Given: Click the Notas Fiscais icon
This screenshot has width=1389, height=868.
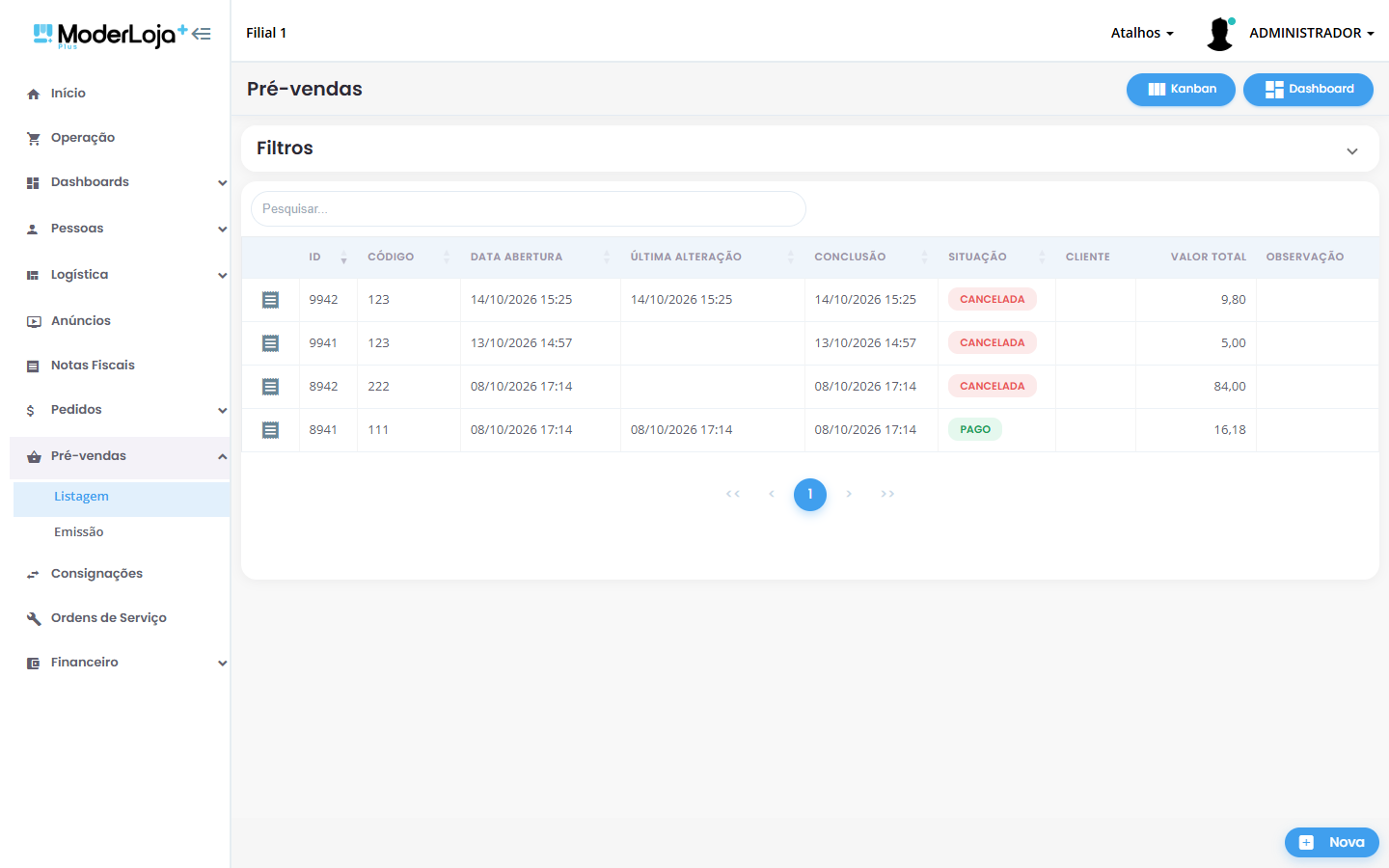Looking at the screenshot, I should pos(34,366).
